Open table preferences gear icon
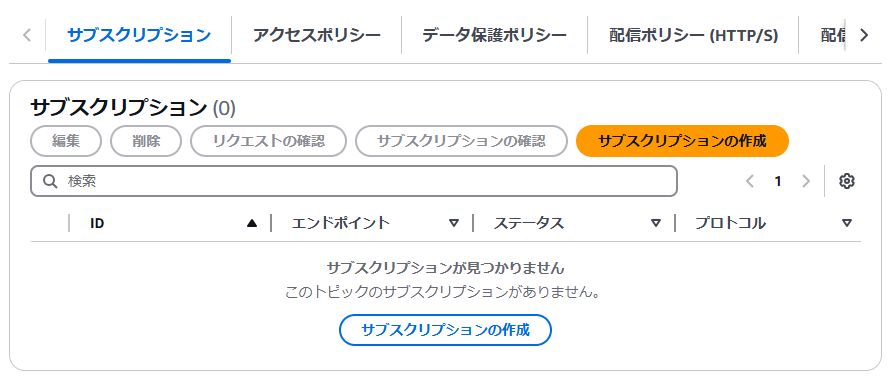Viewport: 892px width, 386px height. (846, 181)
